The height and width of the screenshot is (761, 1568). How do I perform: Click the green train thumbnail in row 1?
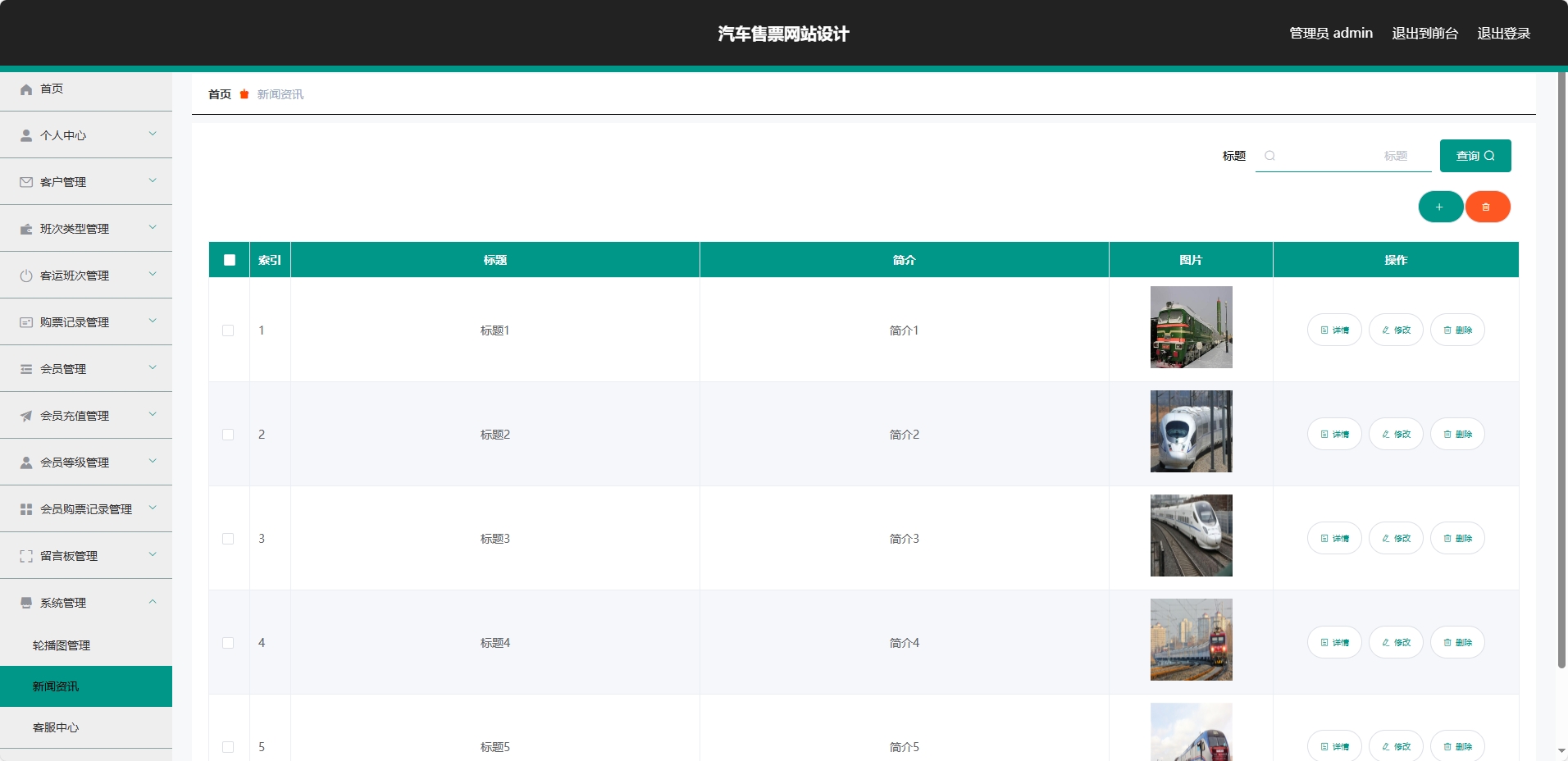(1192, 327)
